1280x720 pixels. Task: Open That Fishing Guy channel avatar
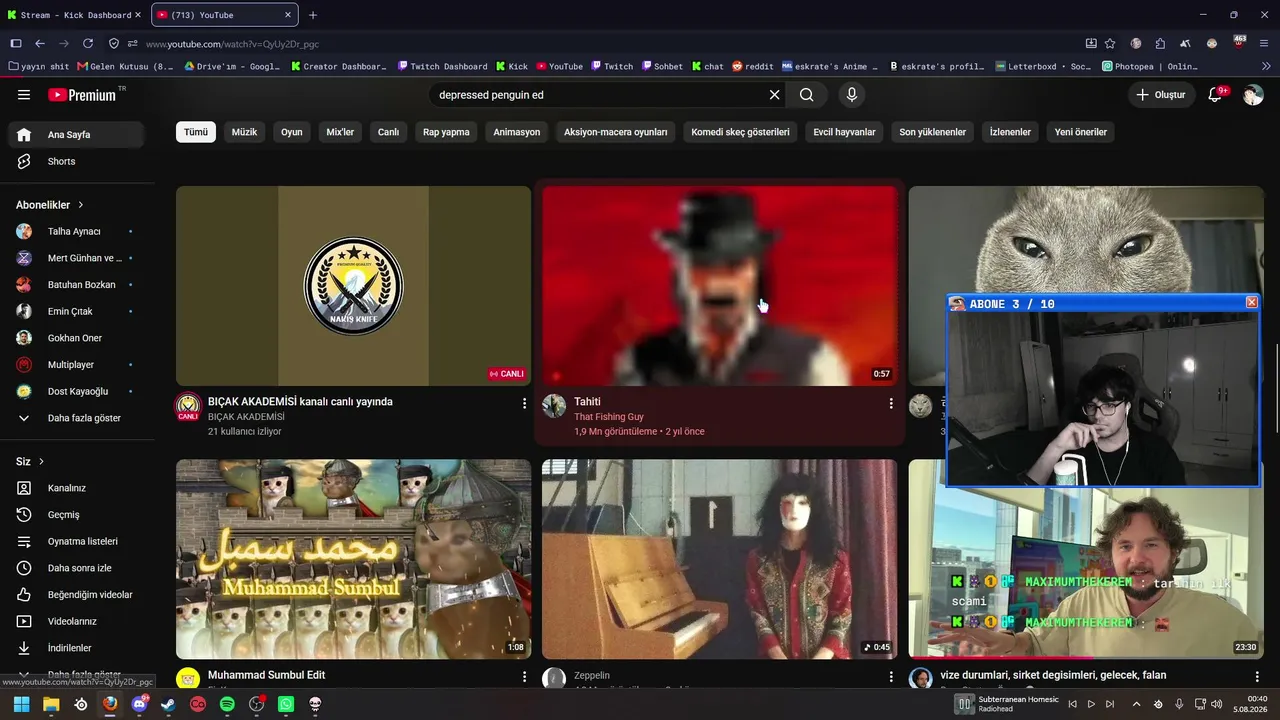pos(554,406)
